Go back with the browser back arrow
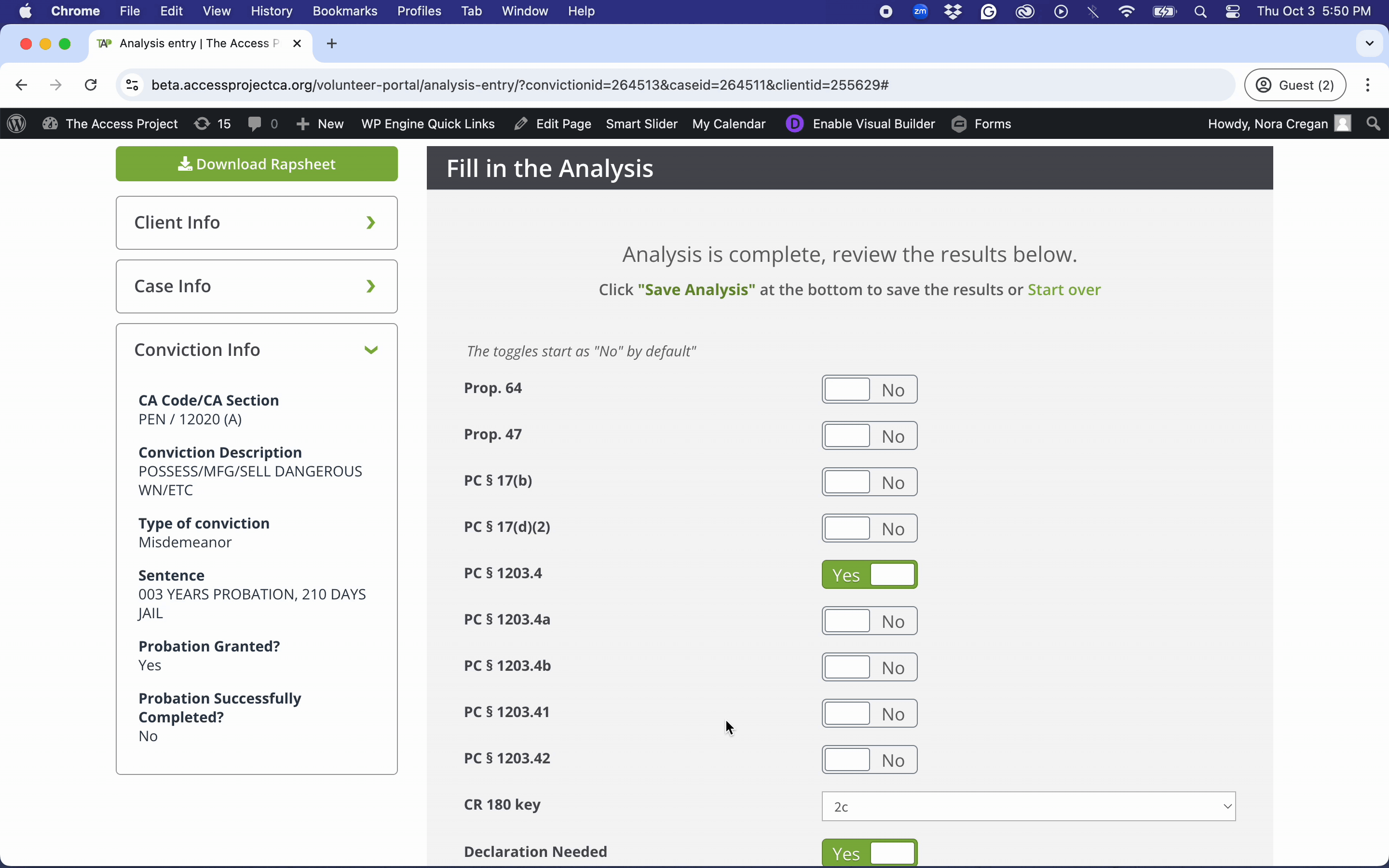The height and width of the screenshot is (868, 1389). [x=21, y=85]
